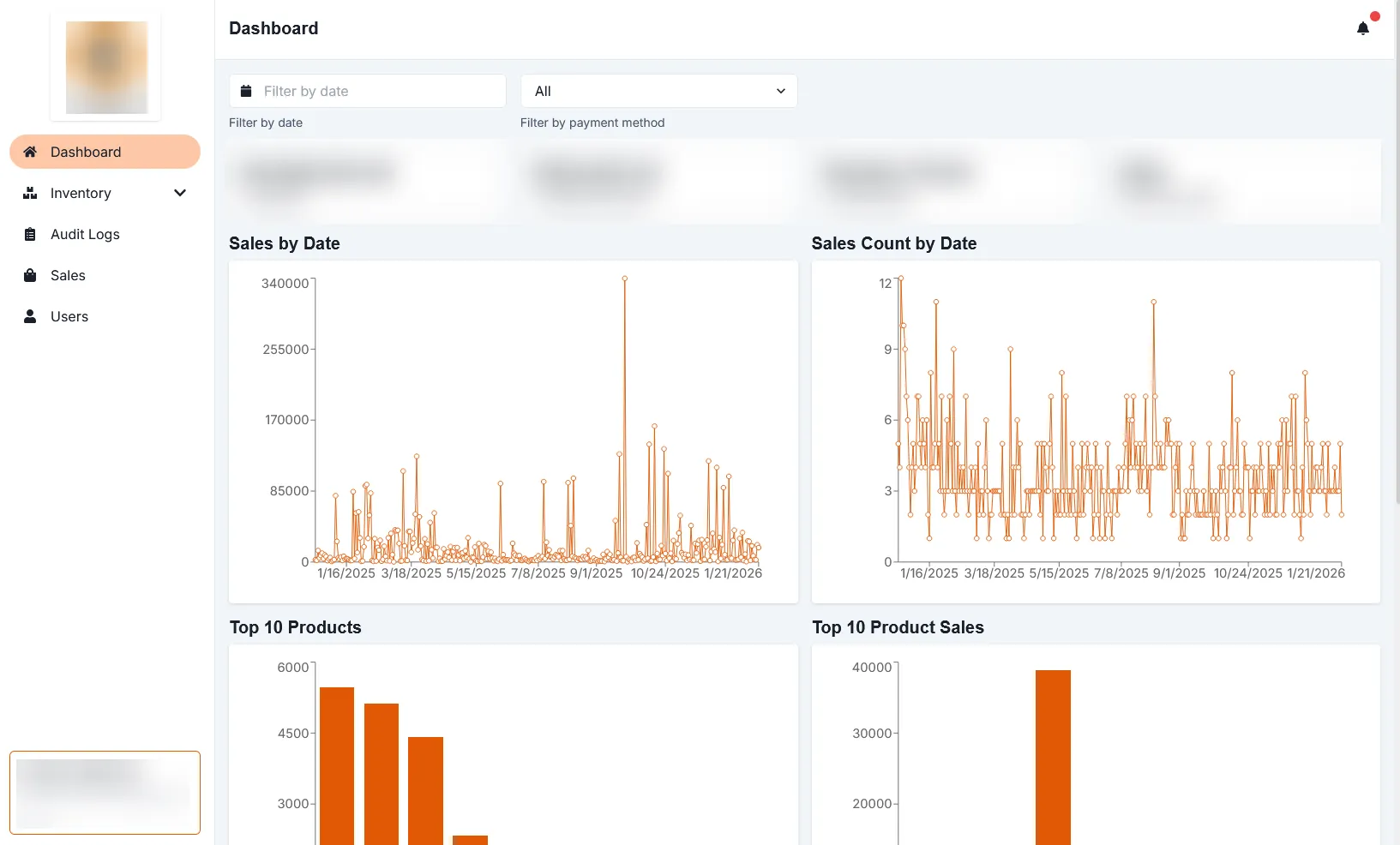Navigate to Sales in sidebar
Screen dimensions: 1400x845
tap(105, 275)
